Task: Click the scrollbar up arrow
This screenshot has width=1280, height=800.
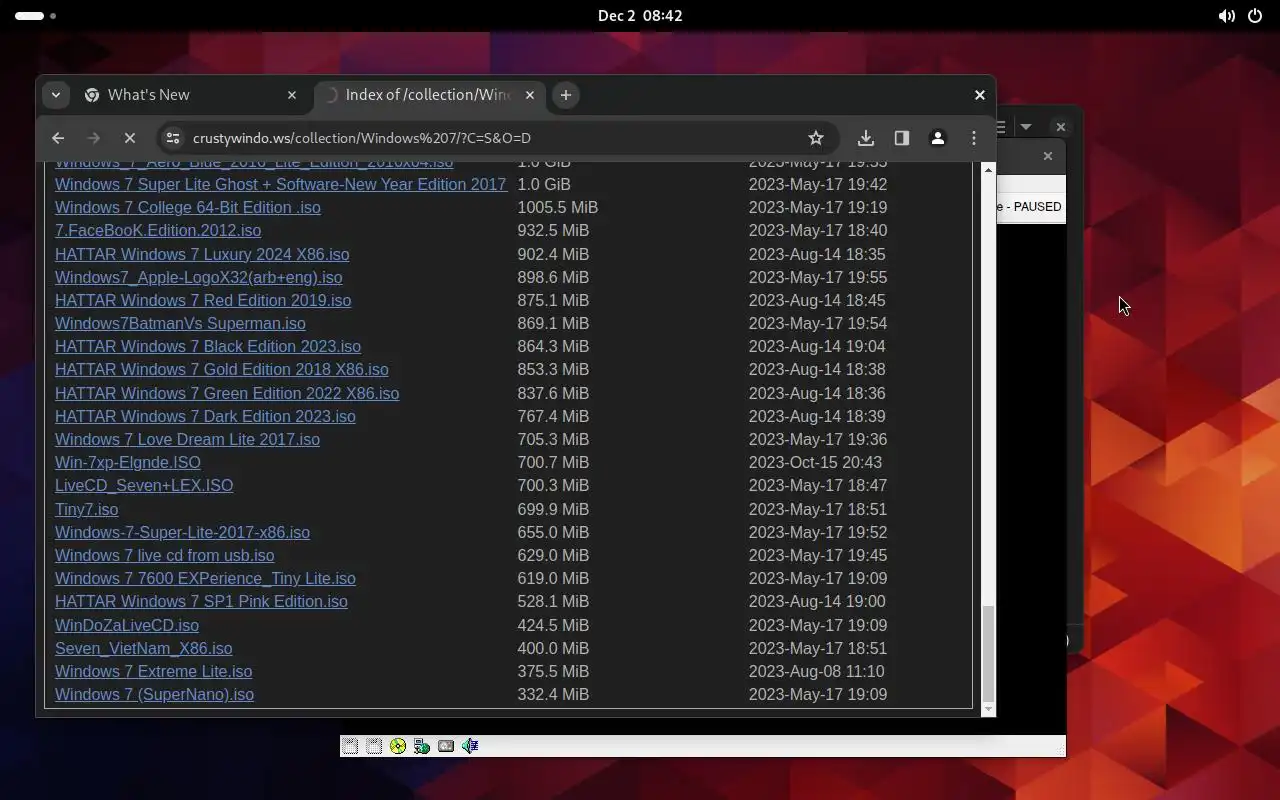Action: [x=988, y=169]
